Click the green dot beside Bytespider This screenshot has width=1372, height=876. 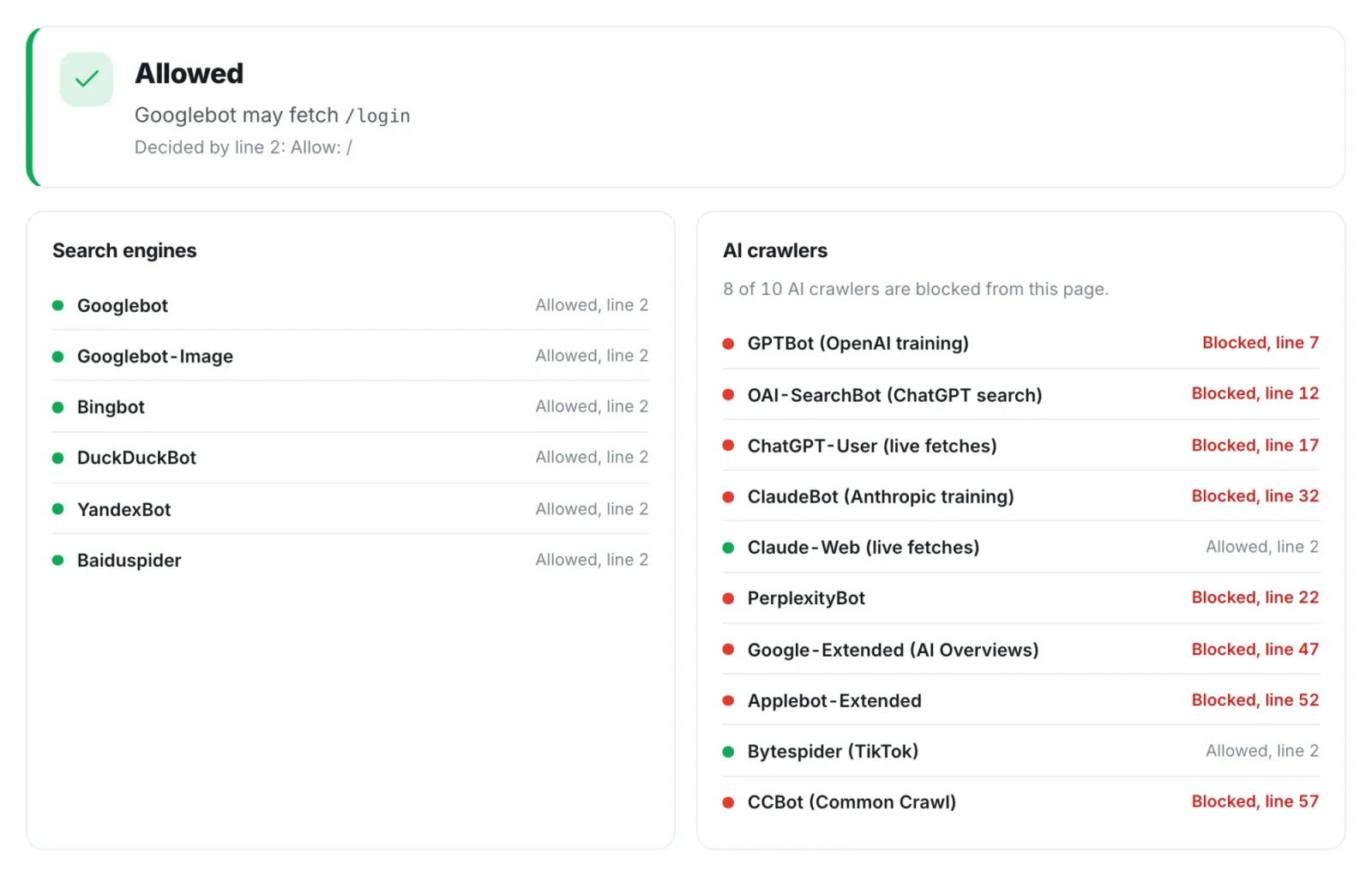(x=728, y=752)
